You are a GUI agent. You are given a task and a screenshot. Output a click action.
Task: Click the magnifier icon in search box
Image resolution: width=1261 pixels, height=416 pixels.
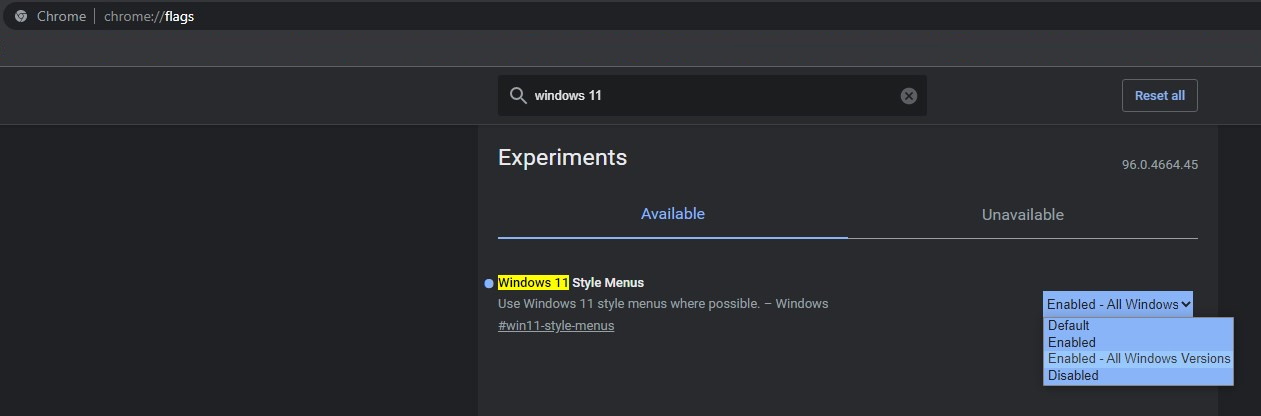(x=518, y=96)
